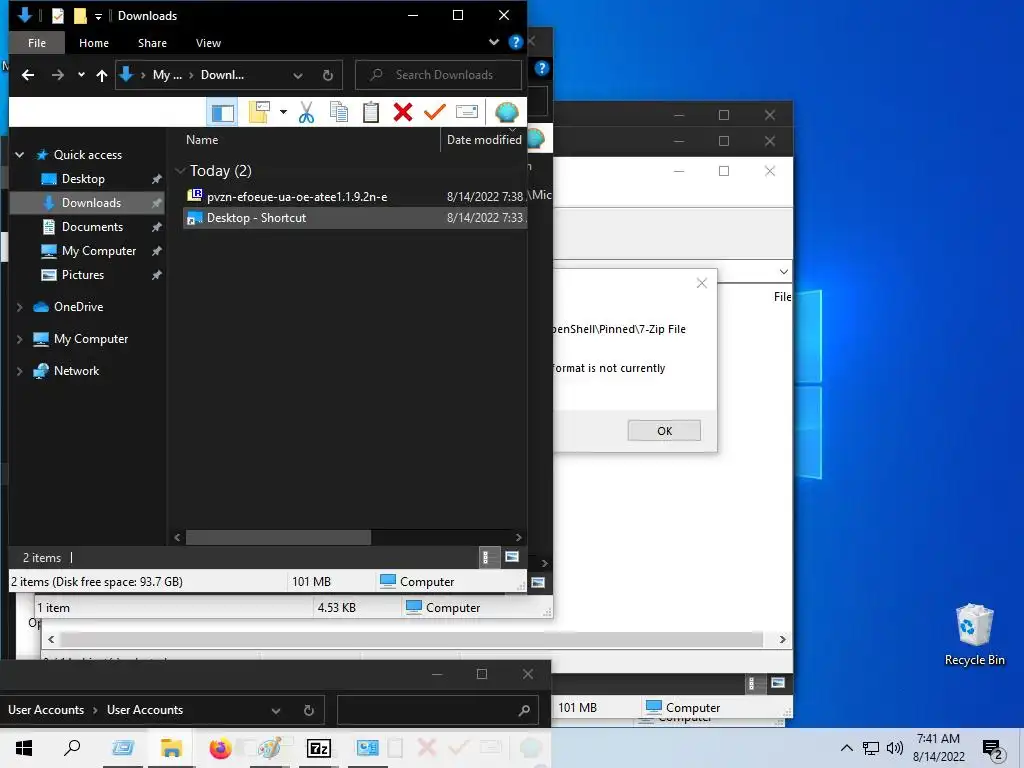This screenshot has width=1024, height=768.
Task: Click the email envelope toolbar icon
Action: pyautogui.click(x=467, y=112)
